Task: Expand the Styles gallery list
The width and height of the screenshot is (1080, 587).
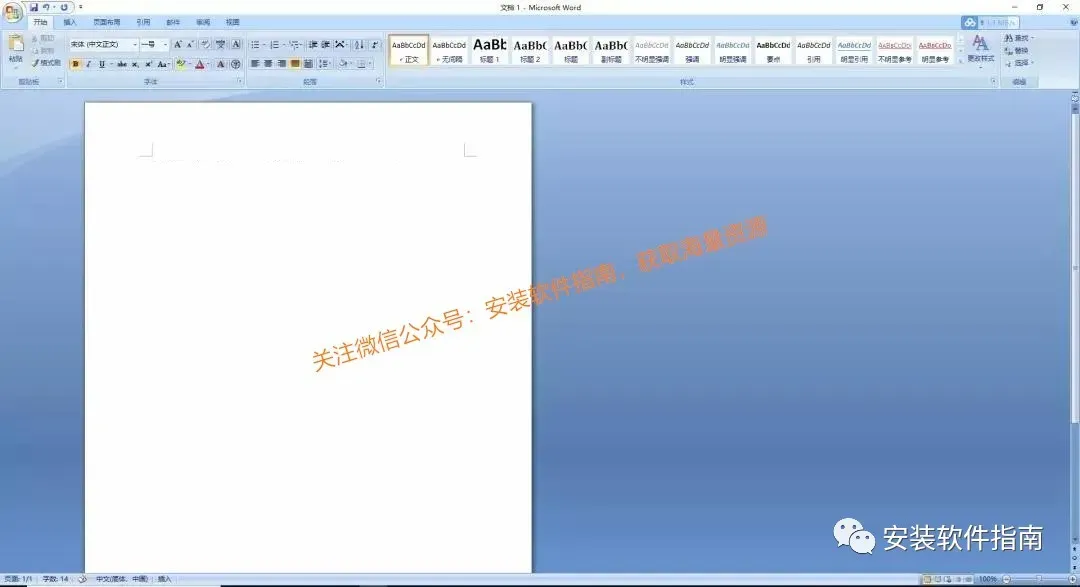Action: pyautogui.click(x=960, y=61)
